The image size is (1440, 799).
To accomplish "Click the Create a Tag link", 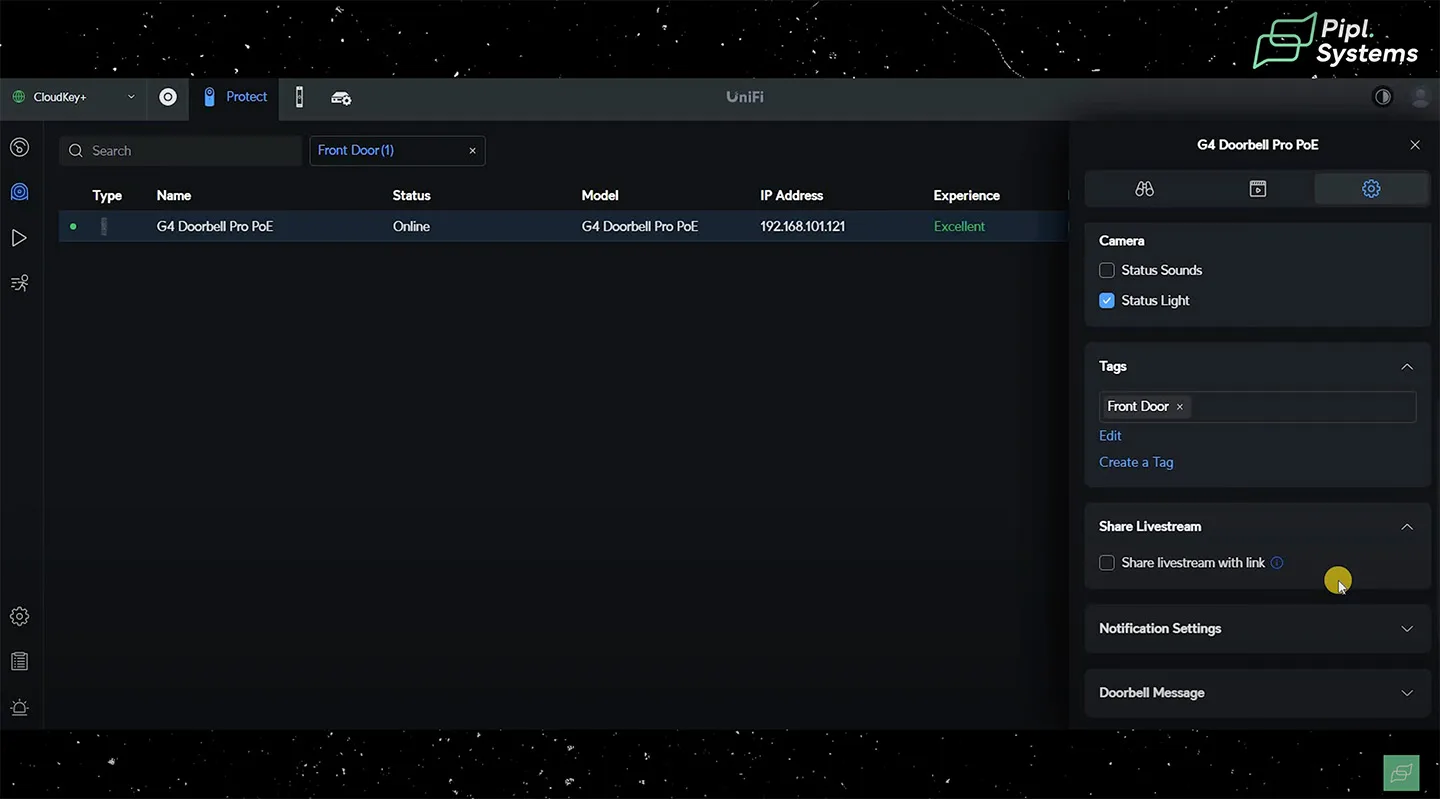I will coord(1136,462).
